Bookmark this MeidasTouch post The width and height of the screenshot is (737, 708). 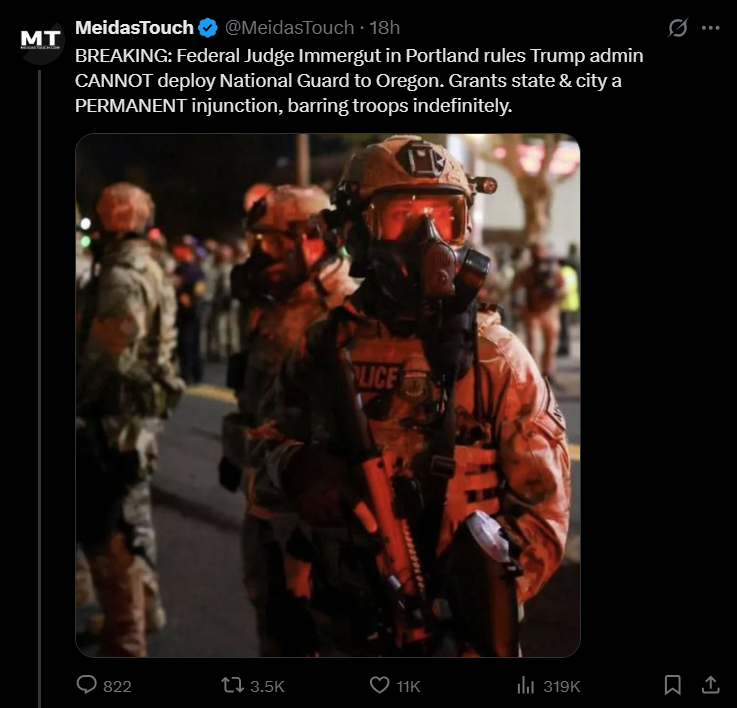pyautogui.click(x=673, y=685)
